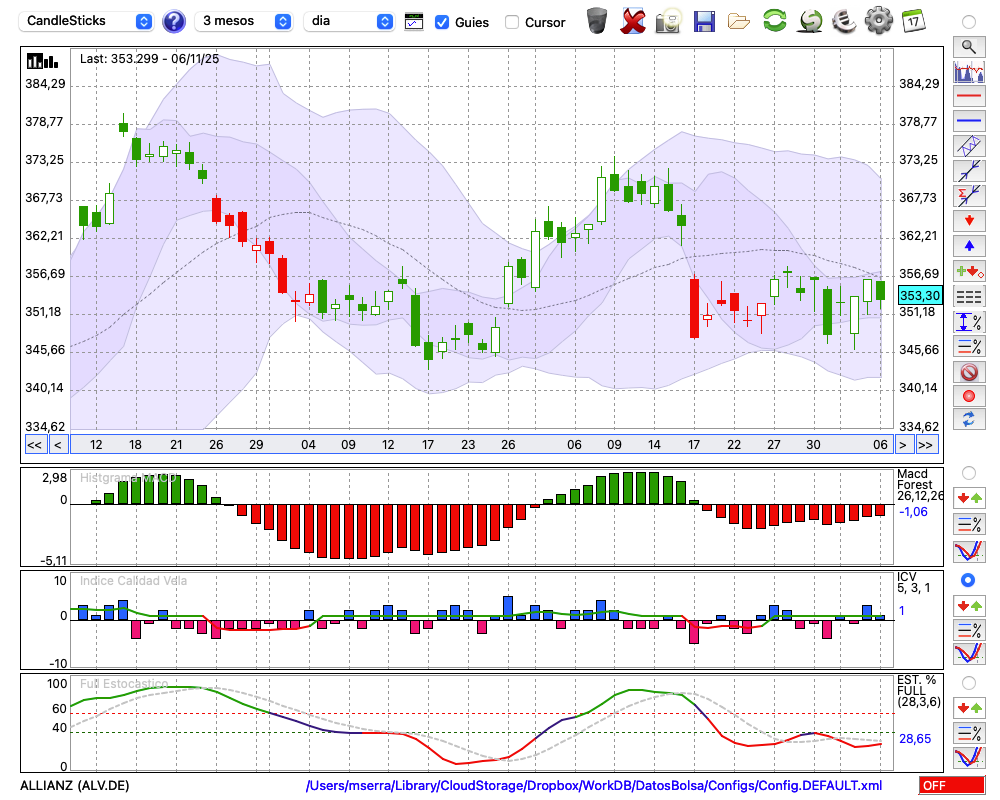Click the green refresh arrows icon

774,20
